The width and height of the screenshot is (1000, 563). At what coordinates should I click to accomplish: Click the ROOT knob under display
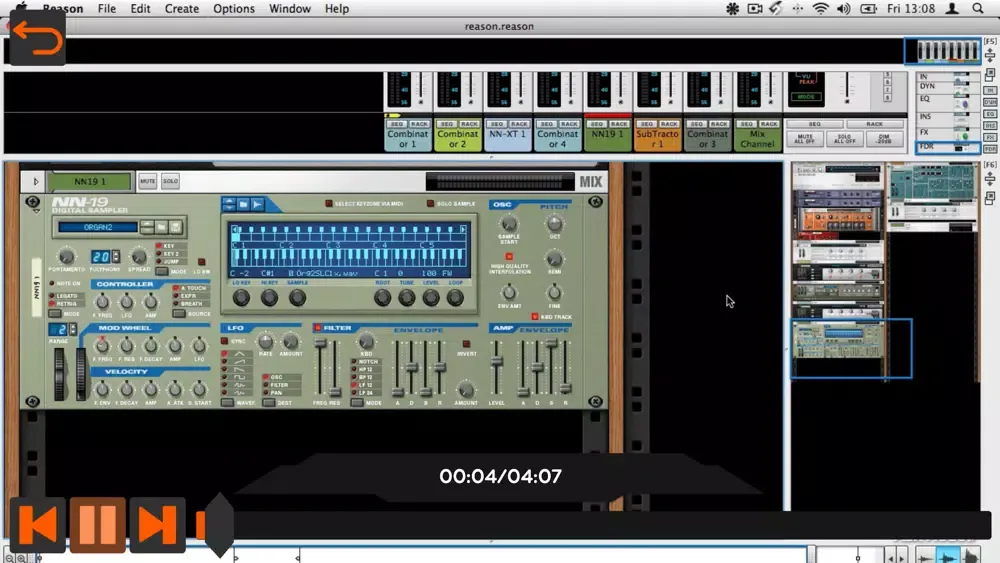(383, 297)
